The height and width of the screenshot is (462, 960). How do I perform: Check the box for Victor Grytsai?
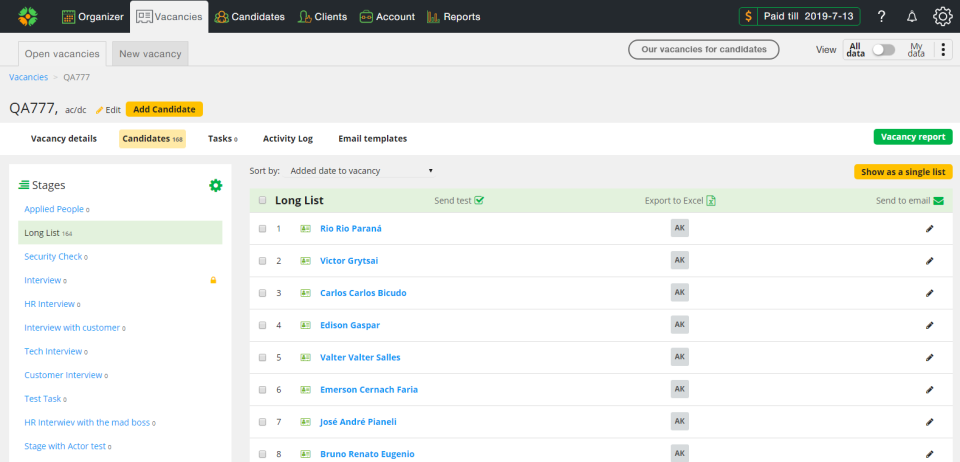point(263,261)
